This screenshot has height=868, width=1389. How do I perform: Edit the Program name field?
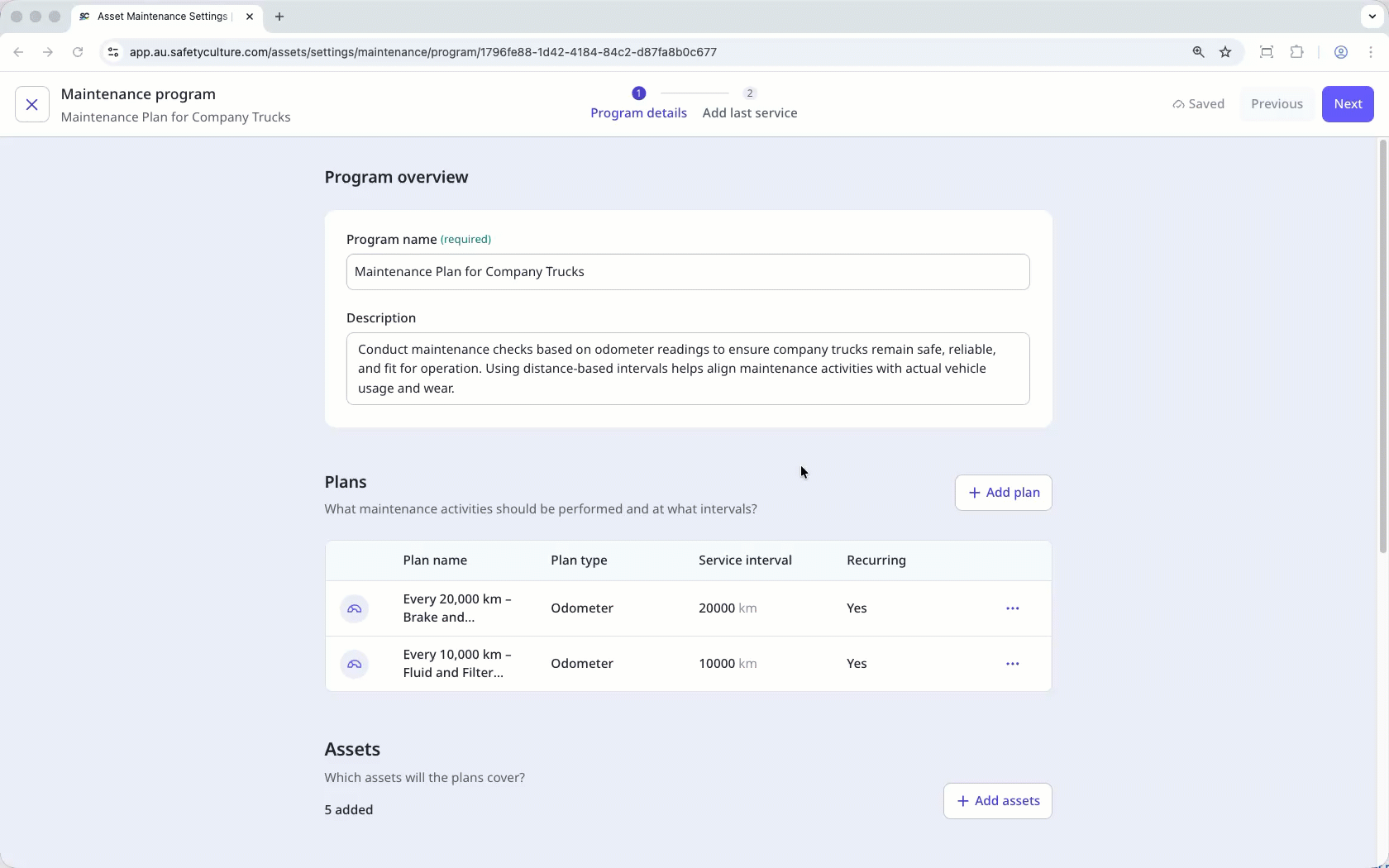(x=688, y=272)
